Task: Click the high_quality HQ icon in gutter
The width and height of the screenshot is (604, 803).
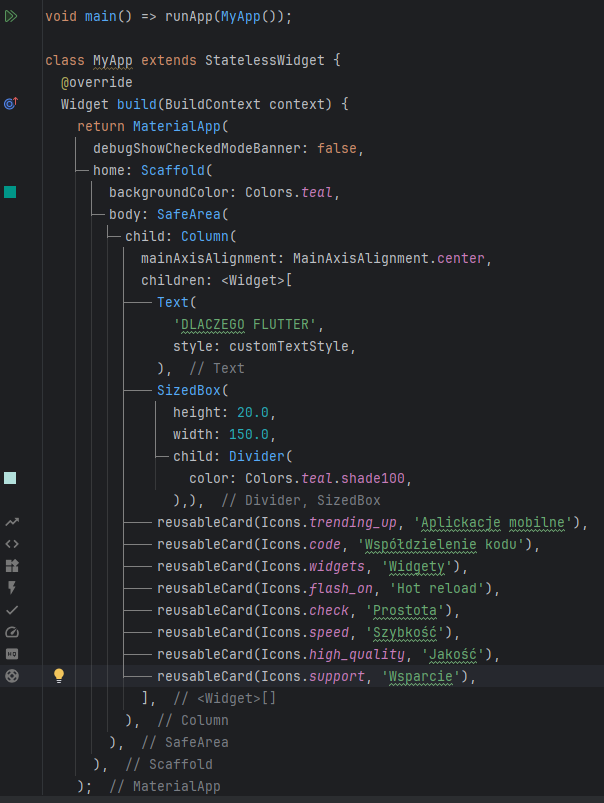Action: coord(11,654)
